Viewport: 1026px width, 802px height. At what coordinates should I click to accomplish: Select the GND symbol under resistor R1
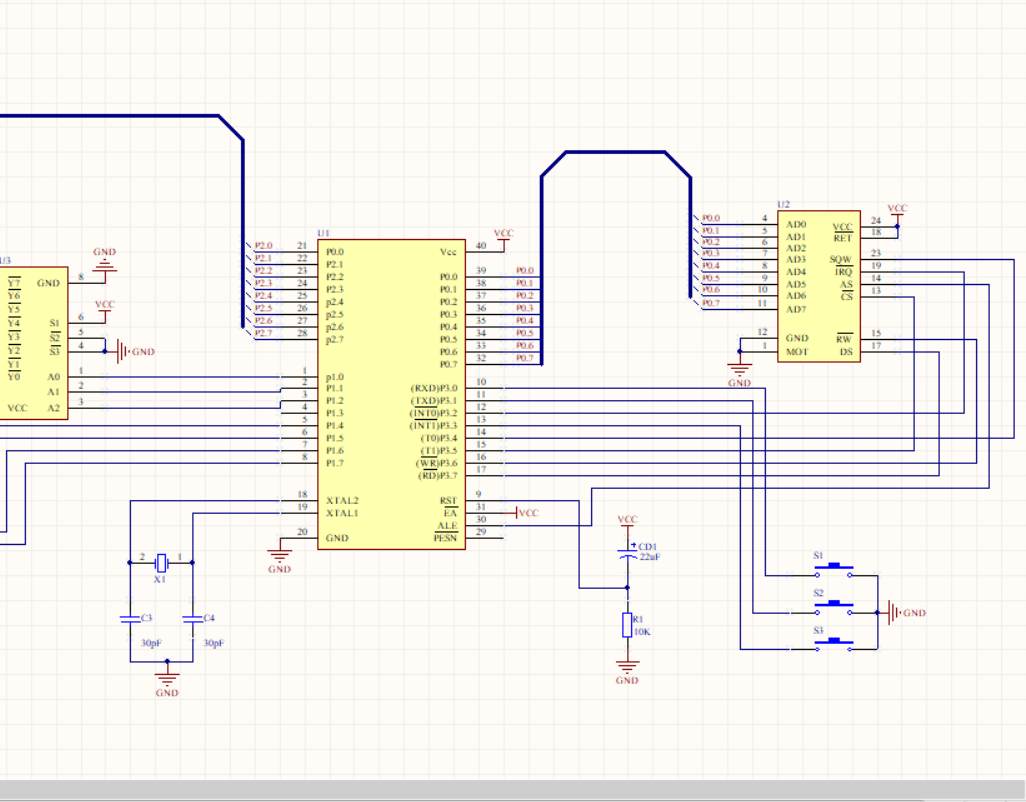click(627, 668)
